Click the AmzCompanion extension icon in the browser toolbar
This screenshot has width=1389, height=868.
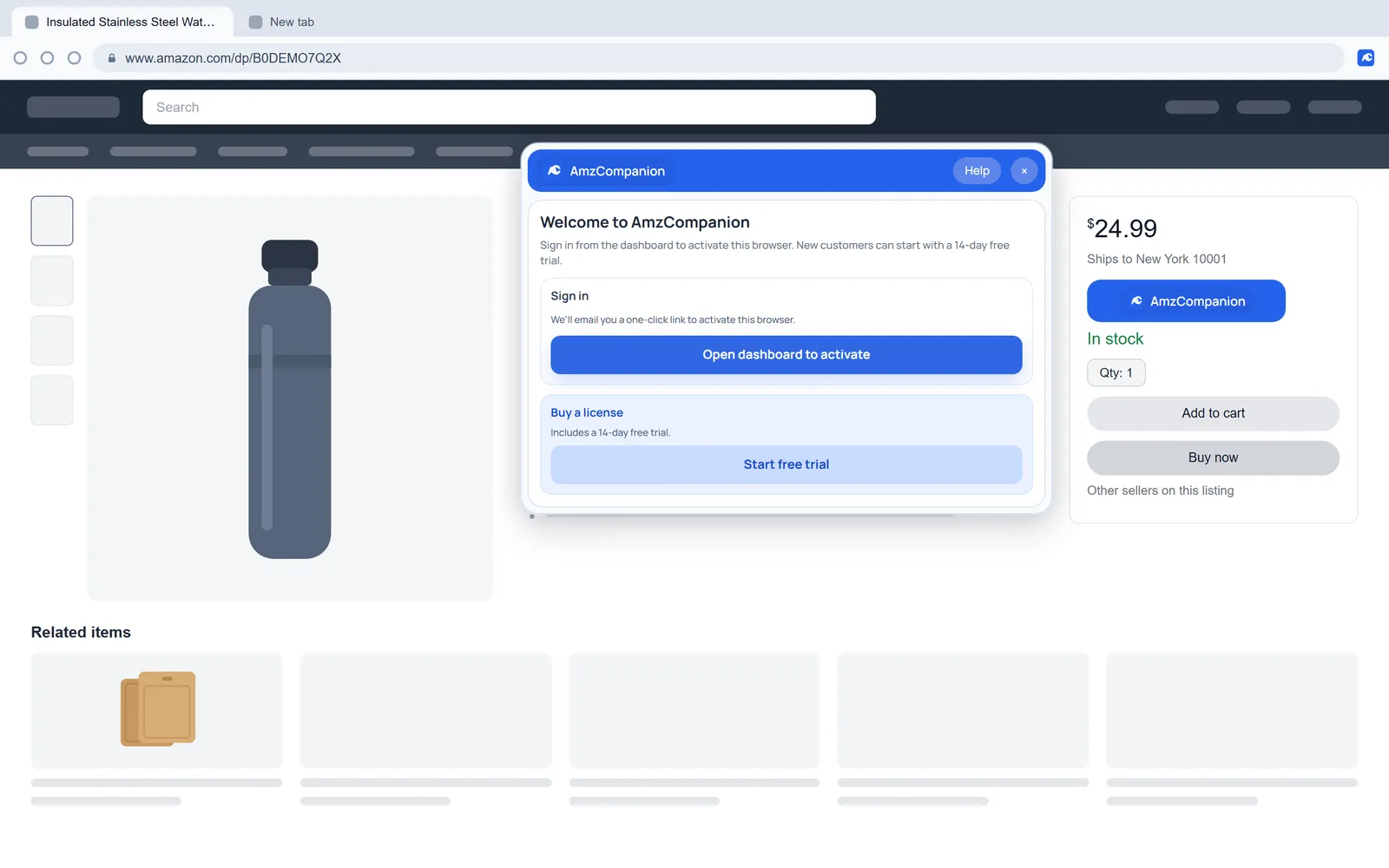point(1366,58)
